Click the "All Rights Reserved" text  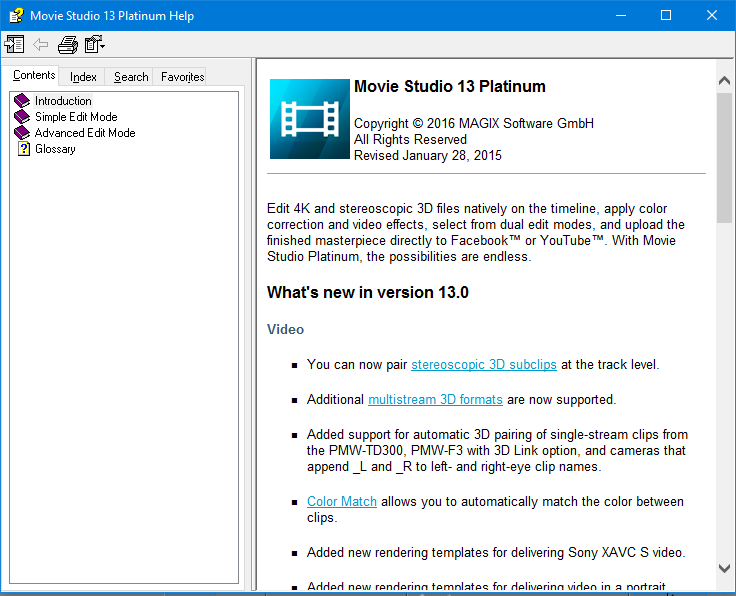410,139
